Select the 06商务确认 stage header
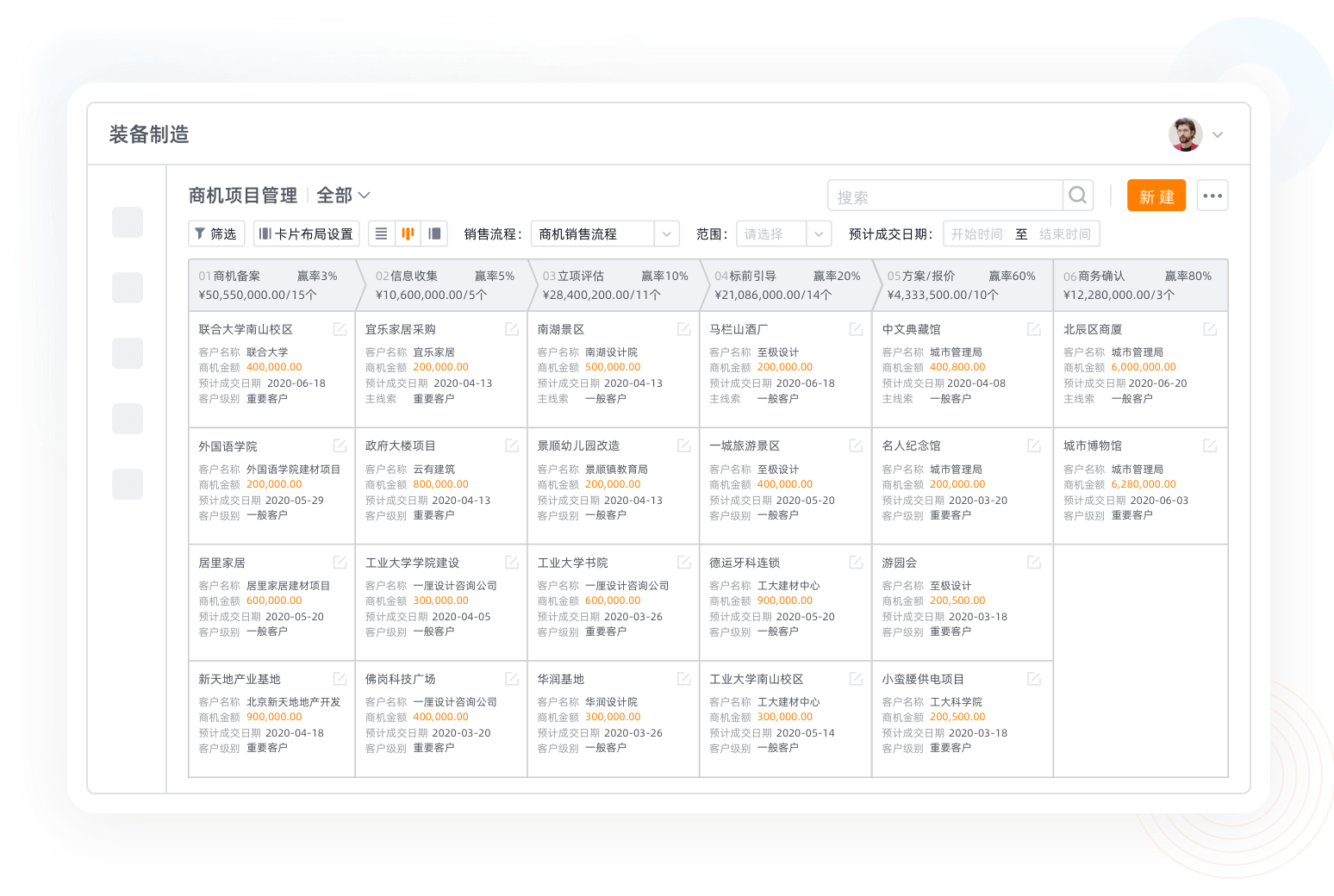Viewport: 1334px width, 896px height. click(x=1141, y=285)
